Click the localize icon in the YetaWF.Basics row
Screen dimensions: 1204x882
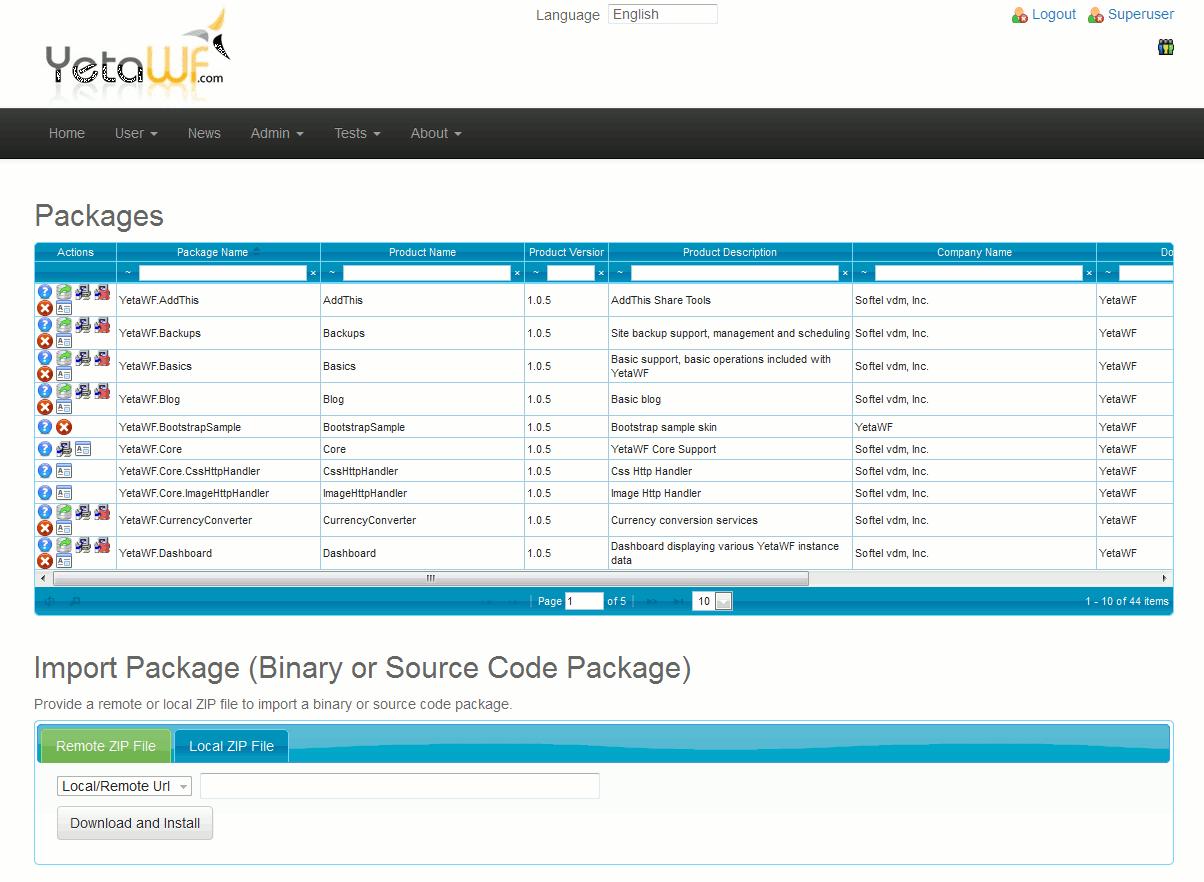point(64,374)
